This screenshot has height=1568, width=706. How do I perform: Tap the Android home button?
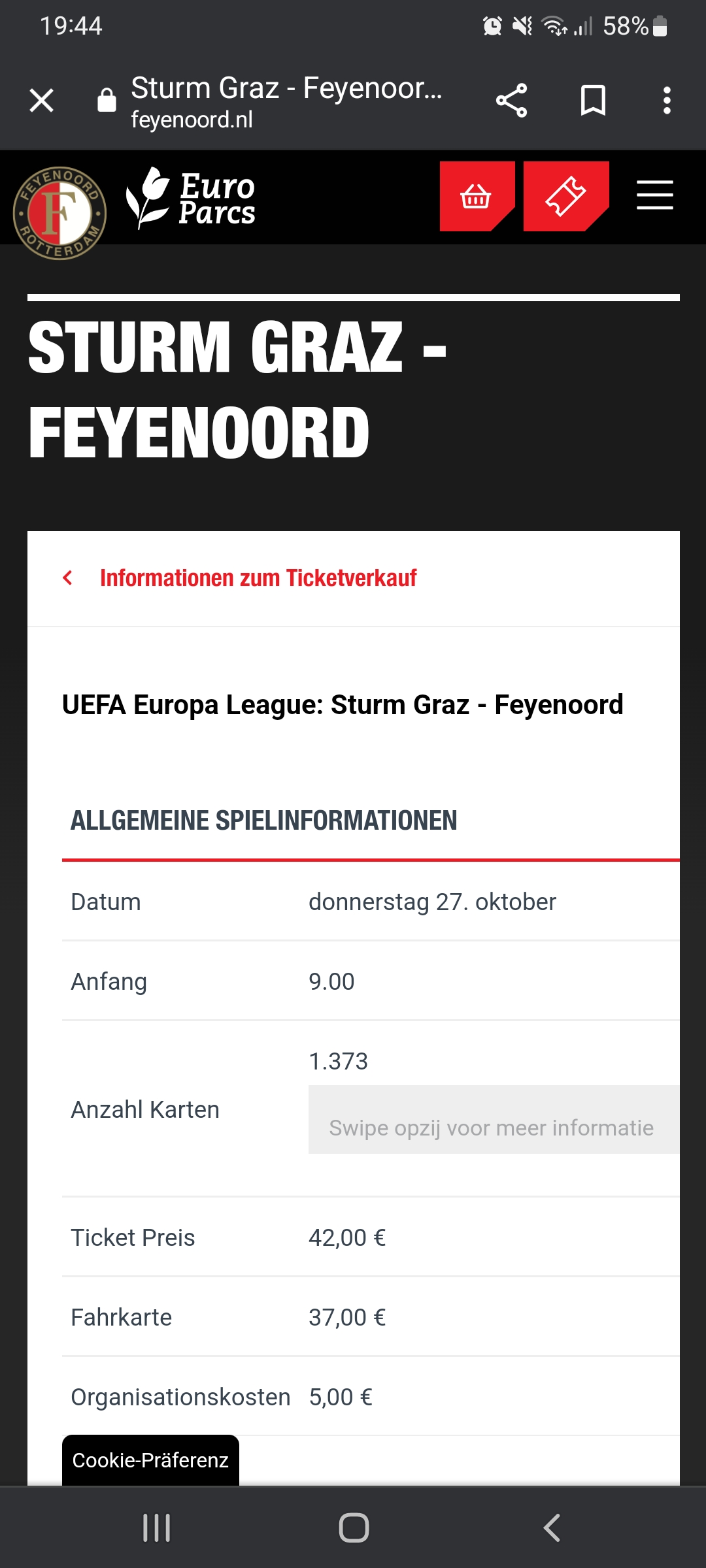[x=354, y=1528]
